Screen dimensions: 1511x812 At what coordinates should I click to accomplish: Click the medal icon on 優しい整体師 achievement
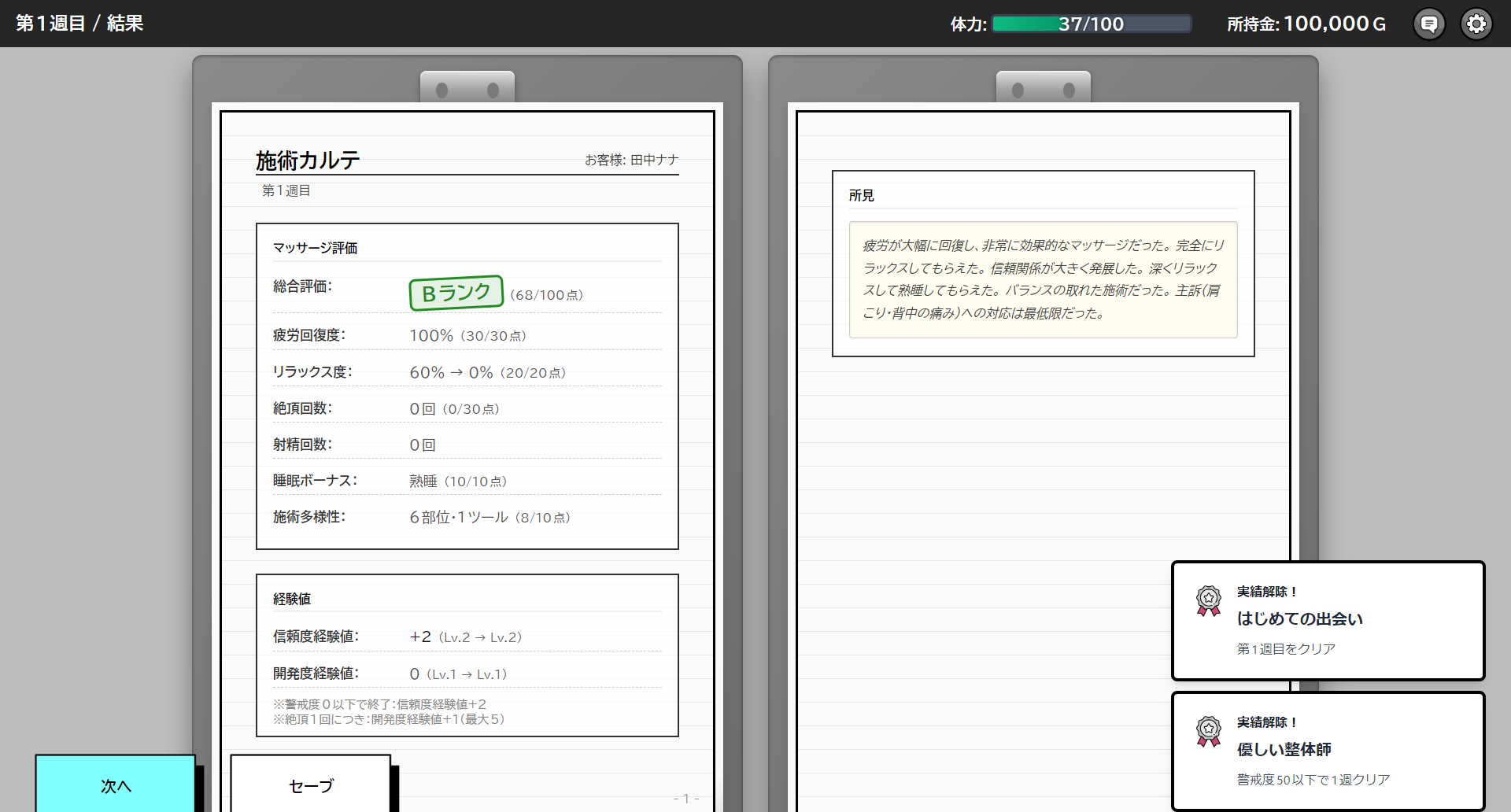[x=1208, y=732]
